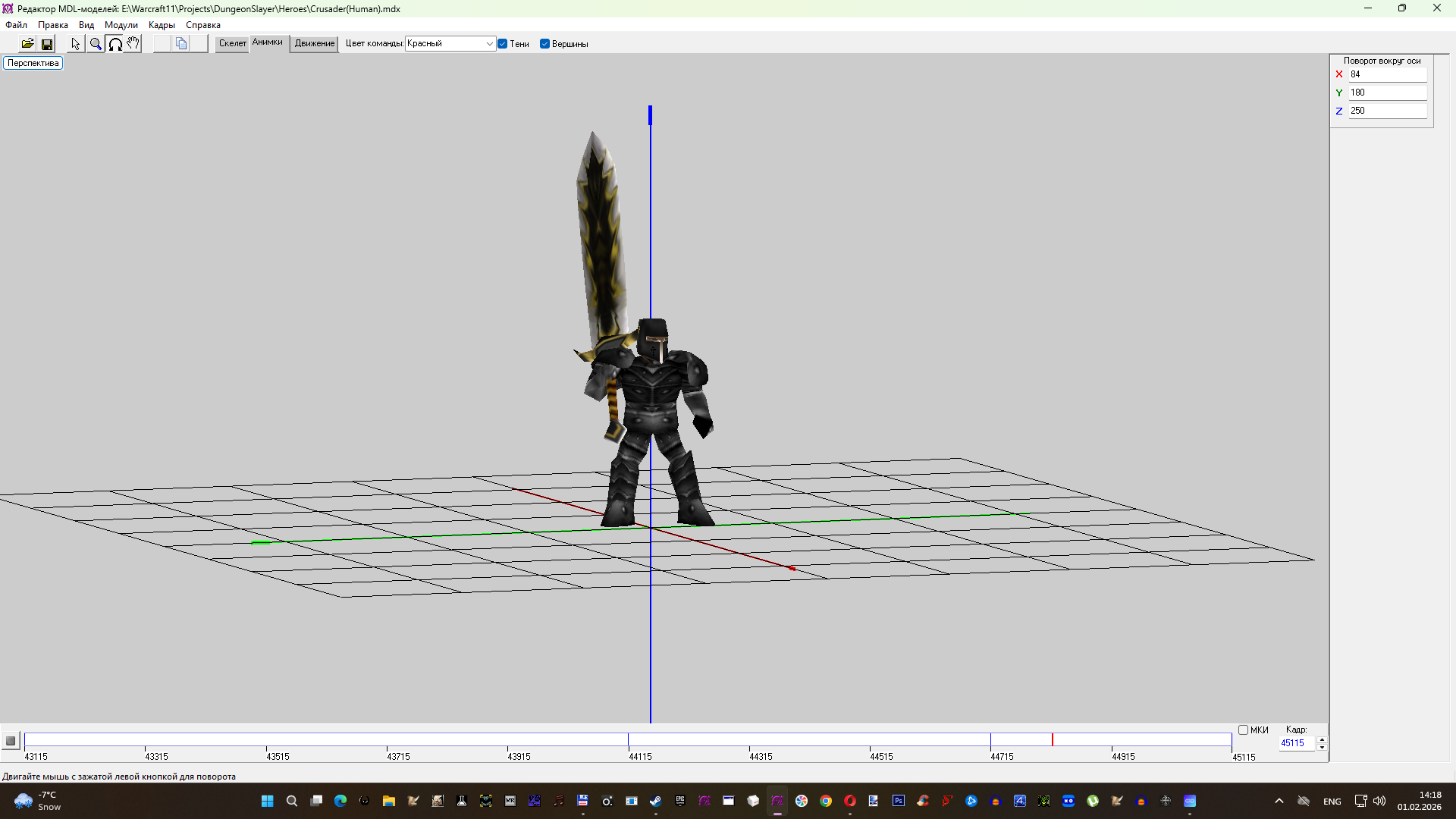The width and height of the screenshot is (1456, 819).
Task: Switch to the Анимки tab
Action: click(268, 42)
